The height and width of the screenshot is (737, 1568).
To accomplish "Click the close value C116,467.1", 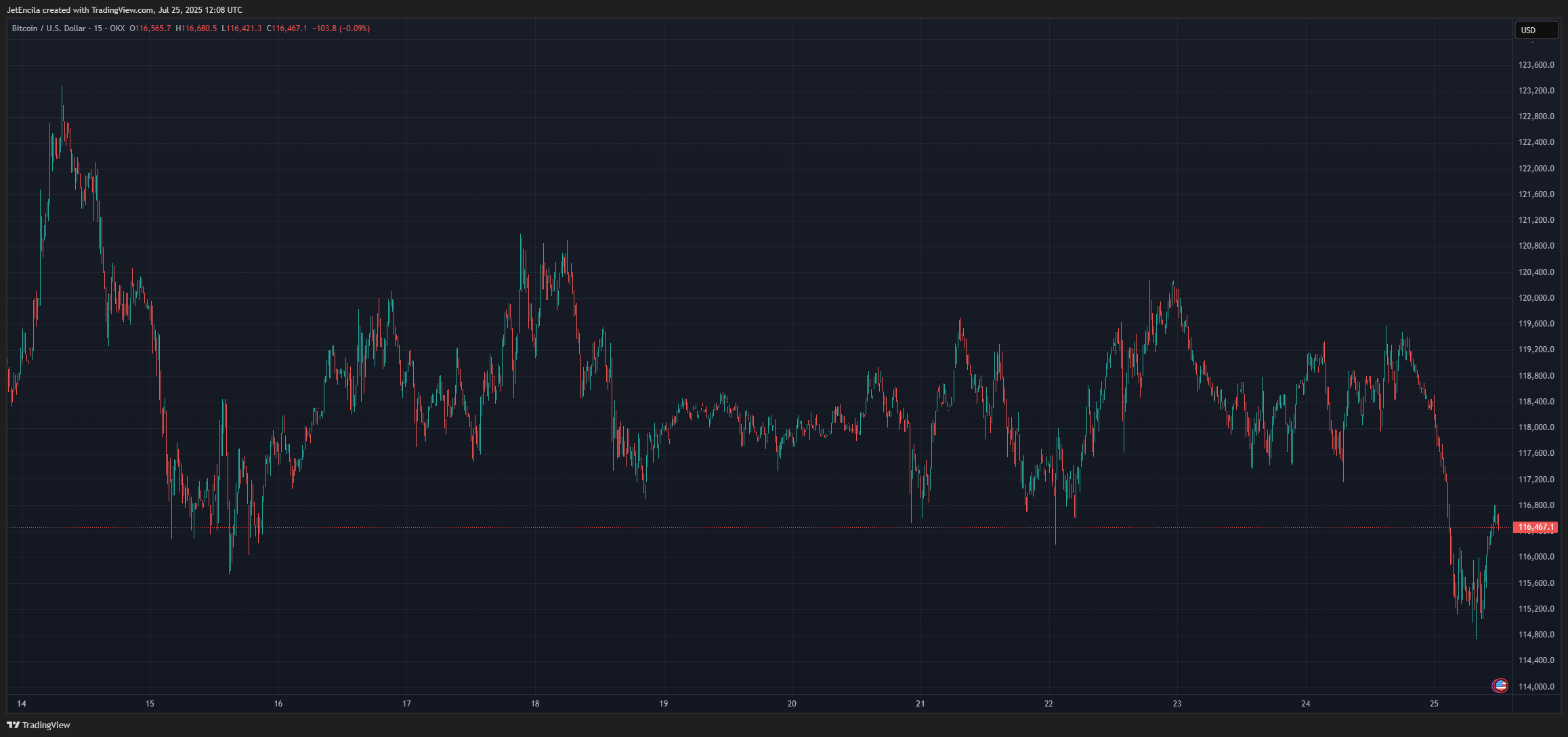I will tap(287, 28).
